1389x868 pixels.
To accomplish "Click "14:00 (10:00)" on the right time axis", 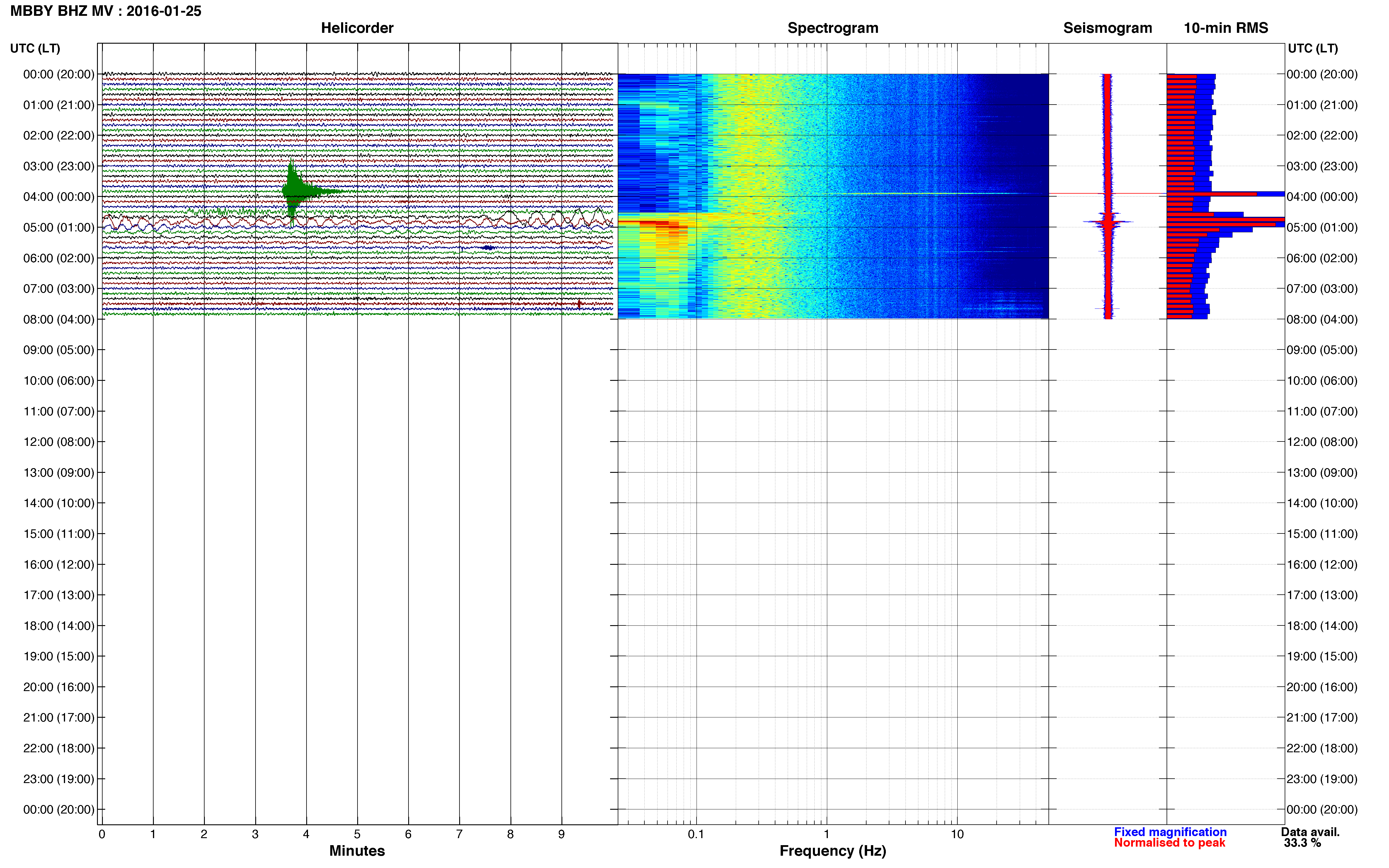I will [1322, 504].
